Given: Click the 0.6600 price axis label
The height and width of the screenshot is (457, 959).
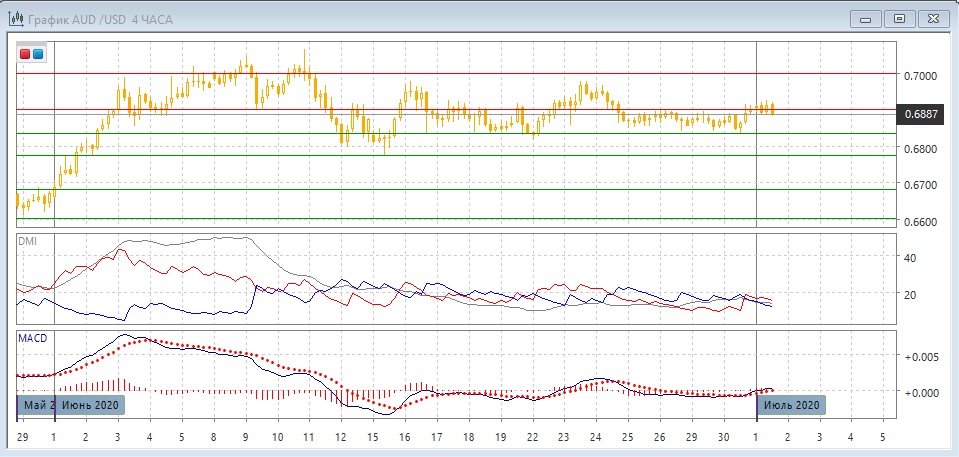Looking at the screenshot, I should 921,222.
